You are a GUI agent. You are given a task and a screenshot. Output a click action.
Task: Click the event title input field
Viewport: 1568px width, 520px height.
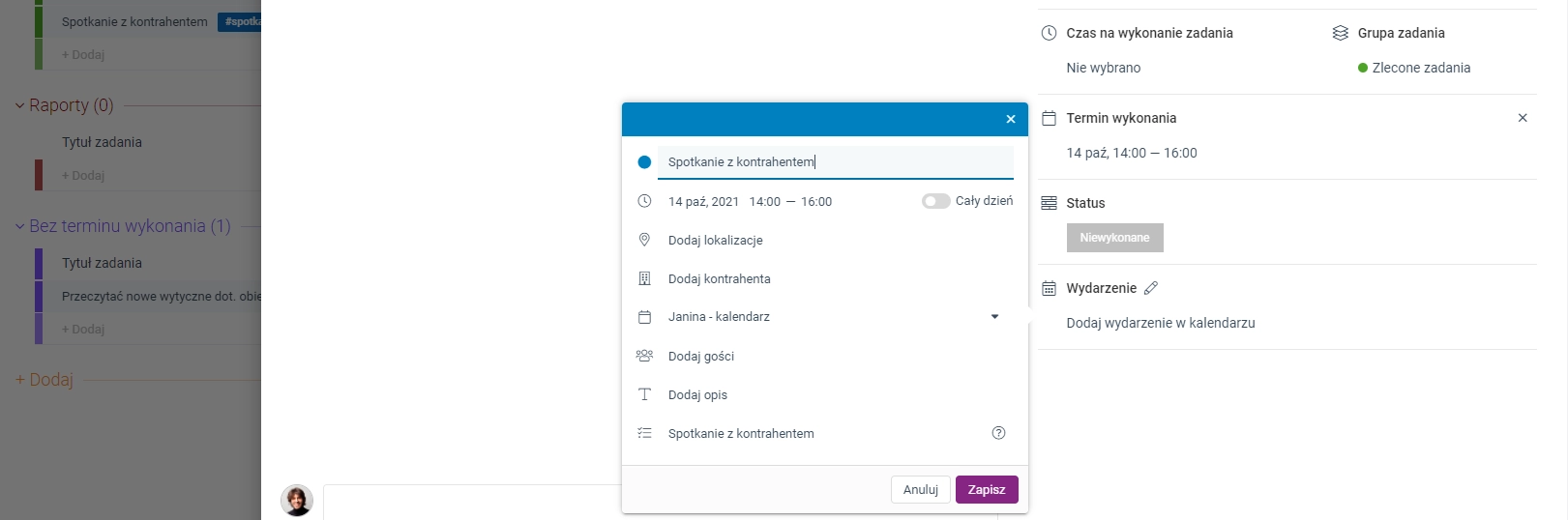click(x=836, y=162)
